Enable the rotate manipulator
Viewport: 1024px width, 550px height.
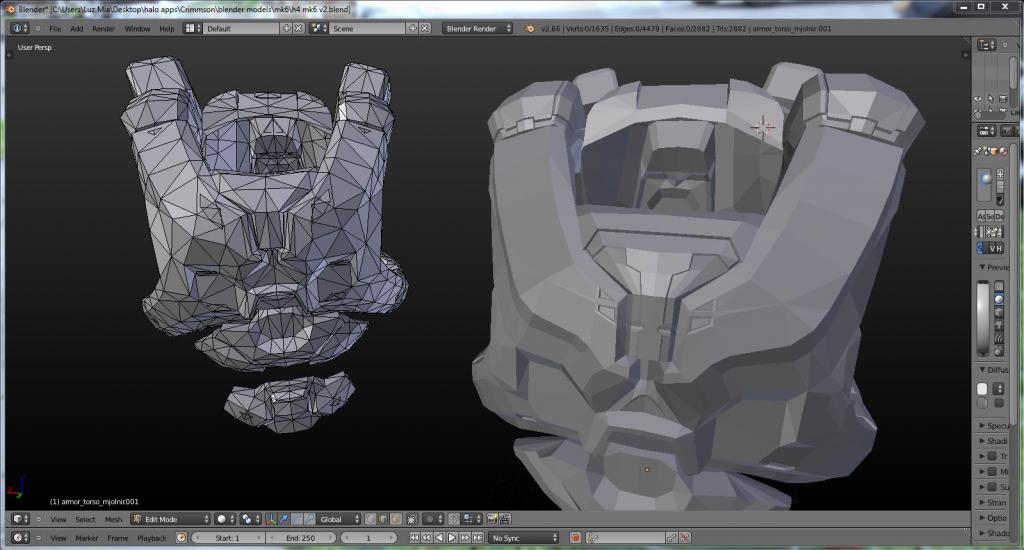point(296,519)
